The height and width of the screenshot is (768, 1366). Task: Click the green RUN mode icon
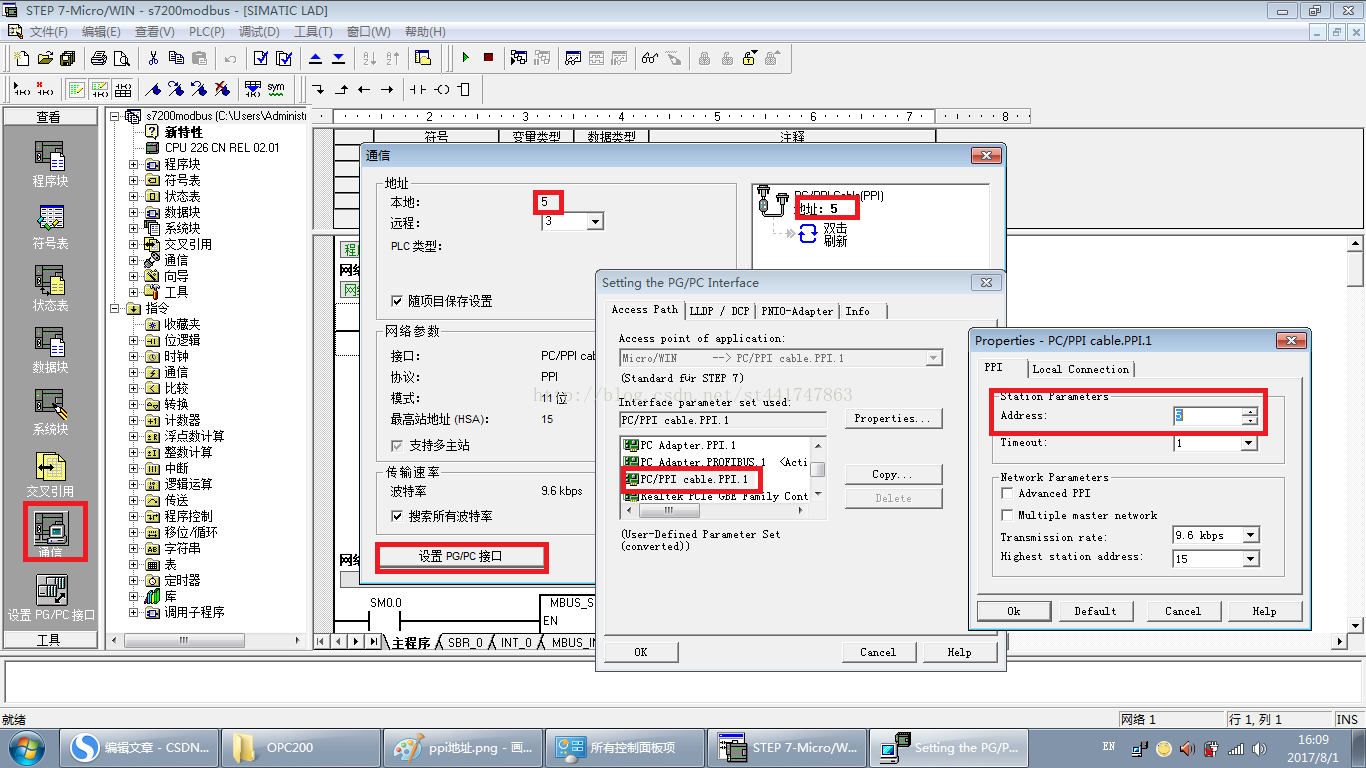465,58
